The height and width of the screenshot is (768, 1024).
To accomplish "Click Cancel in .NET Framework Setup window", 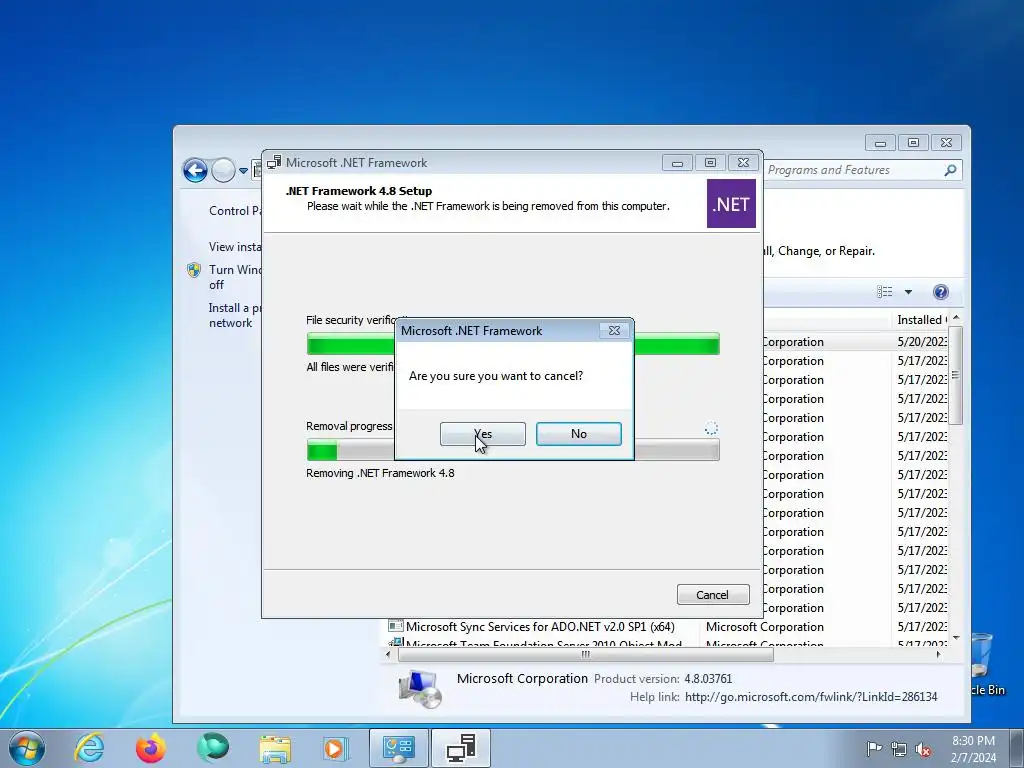I will (x=712, y=594).
